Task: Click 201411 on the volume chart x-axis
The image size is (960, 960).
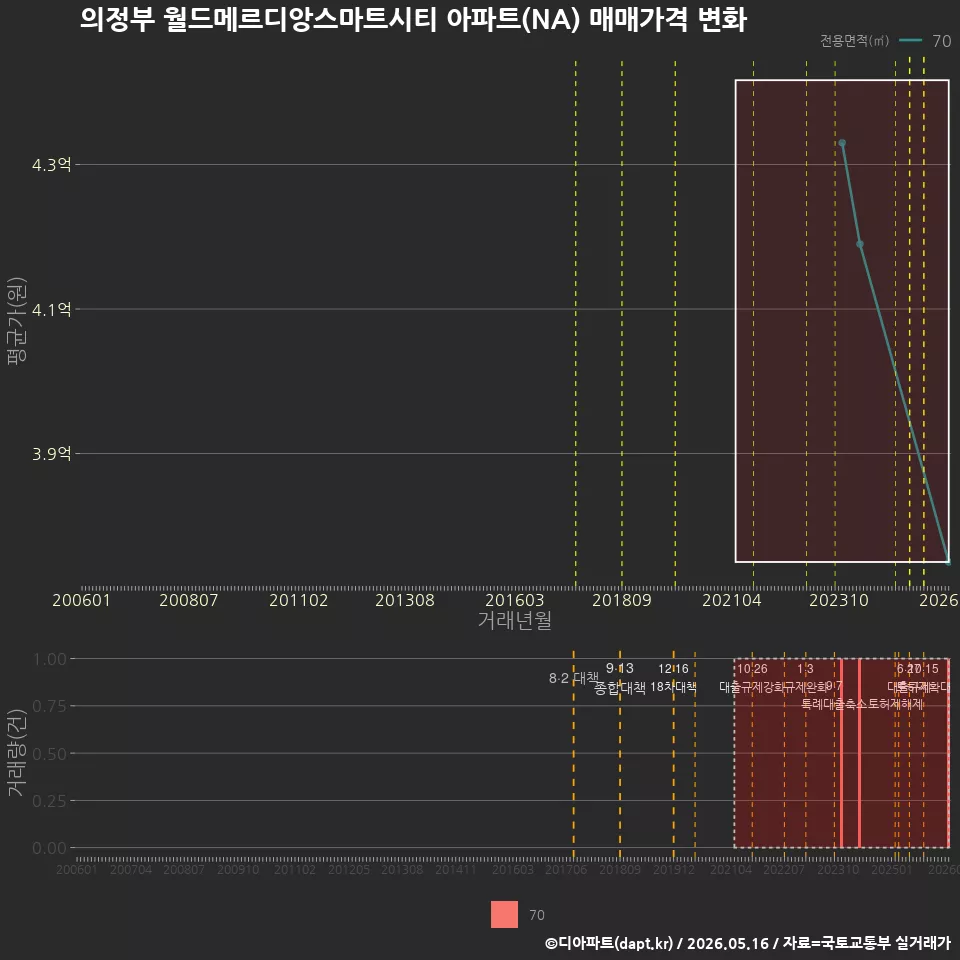Action: click(x=456, y=869)
